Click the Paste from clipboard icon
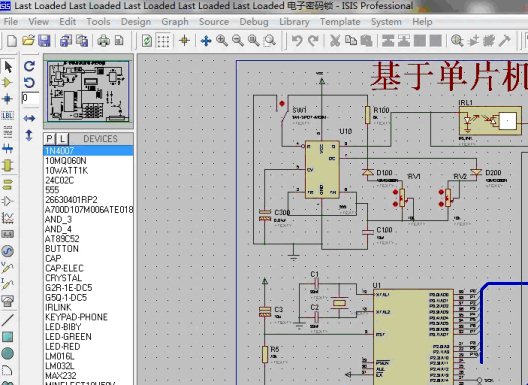Image resolution: width=528 pixels, height=385 pixels. coord(366,41)
